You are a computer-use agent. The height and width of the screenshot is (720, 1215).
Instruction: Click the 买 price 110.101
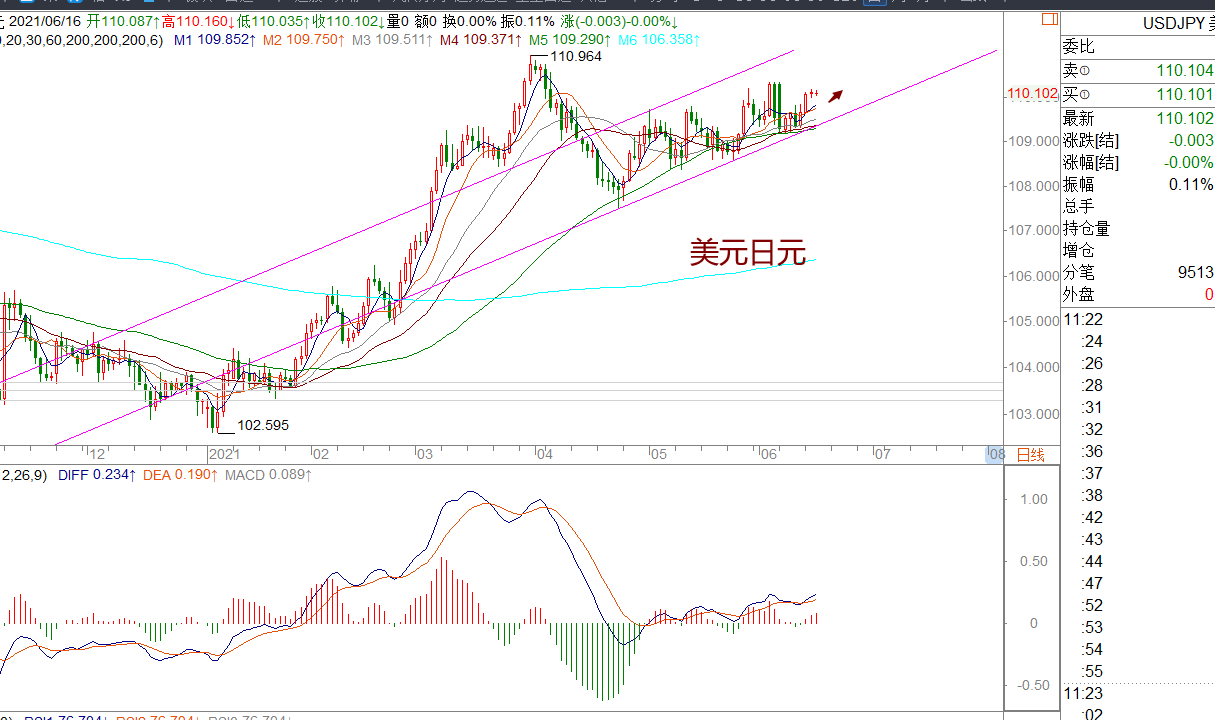click(x=1184, y=94)
